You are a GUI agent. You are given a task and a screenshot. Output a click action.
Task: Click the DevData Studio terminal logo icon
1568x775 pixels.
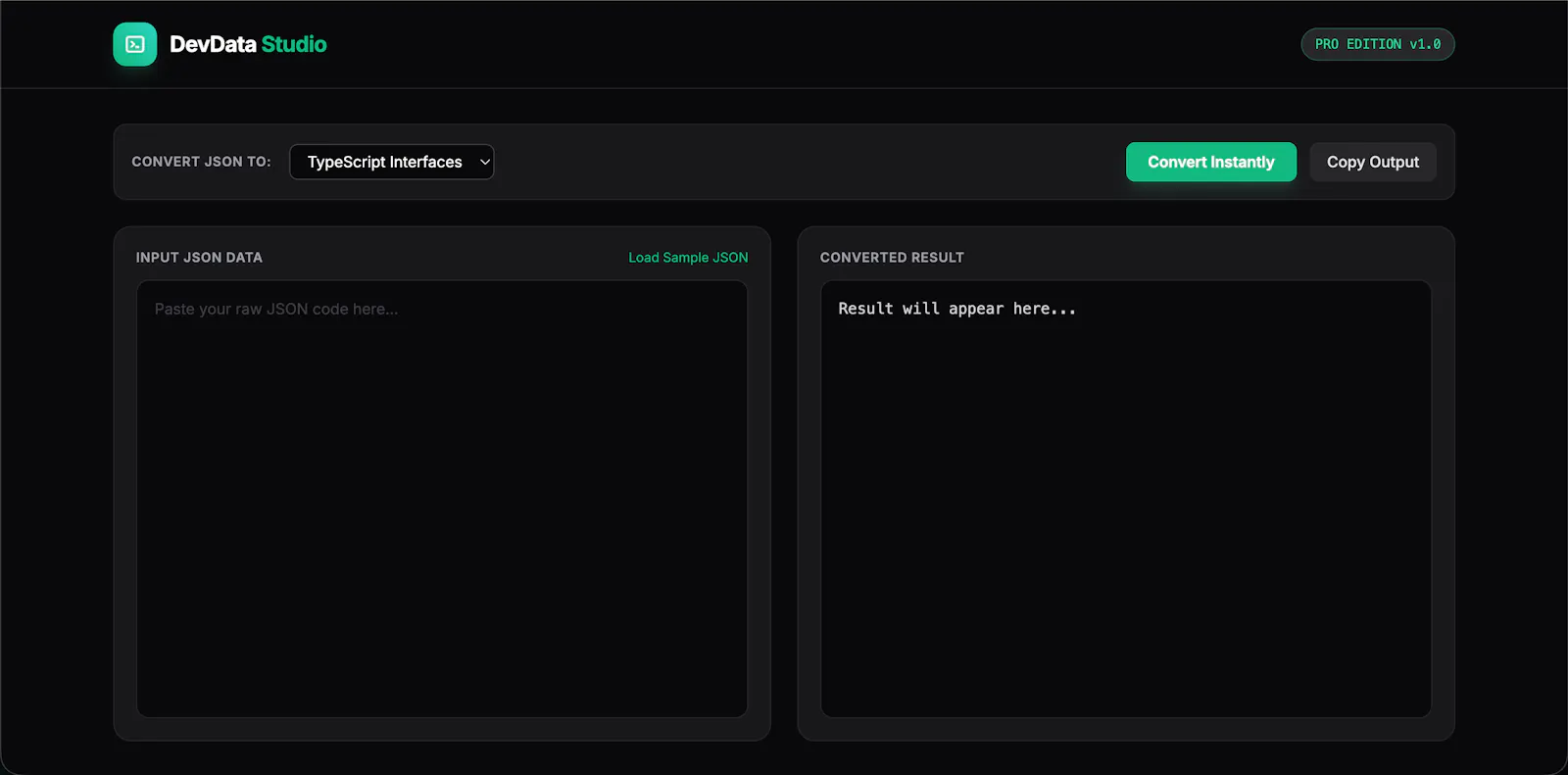tap(135, 44)
